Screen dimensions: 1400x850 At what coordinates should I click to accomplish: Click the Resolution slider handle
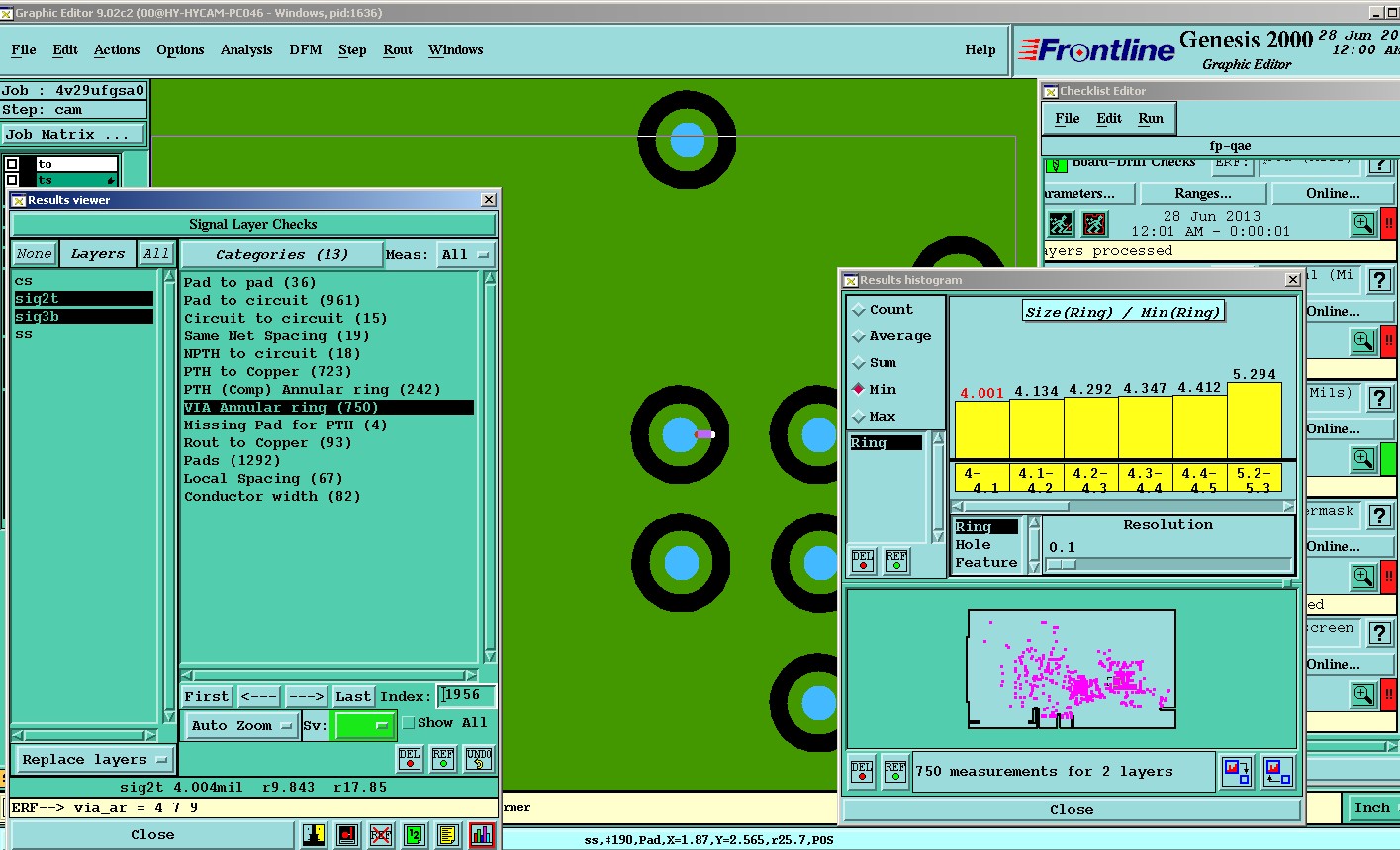[x=1062, y=564]
